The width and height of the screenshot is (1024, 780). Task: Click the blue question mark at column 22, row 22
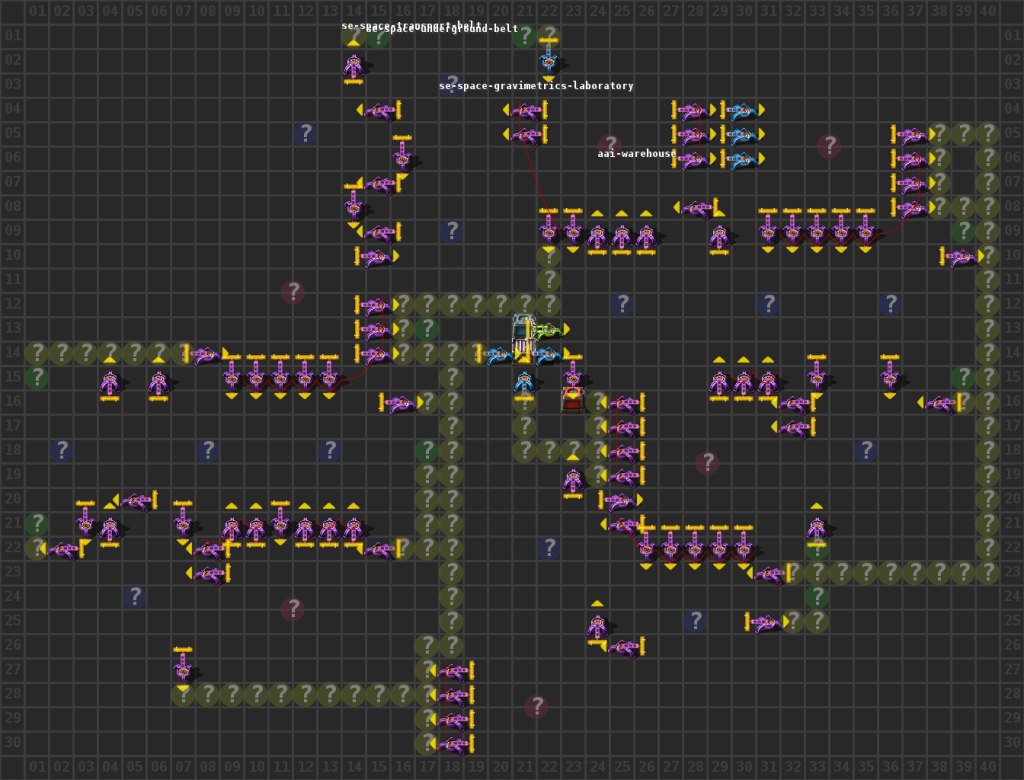(549, 547)
